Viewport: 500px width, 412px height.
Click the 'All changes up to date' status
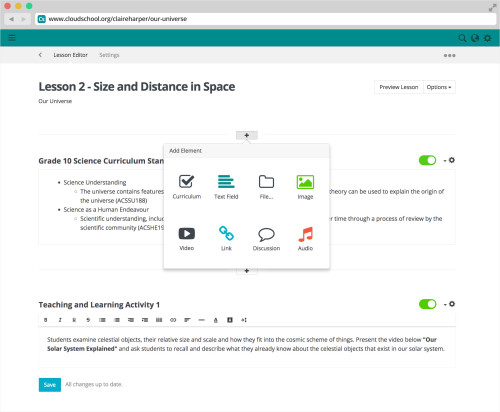click(94, 384)
